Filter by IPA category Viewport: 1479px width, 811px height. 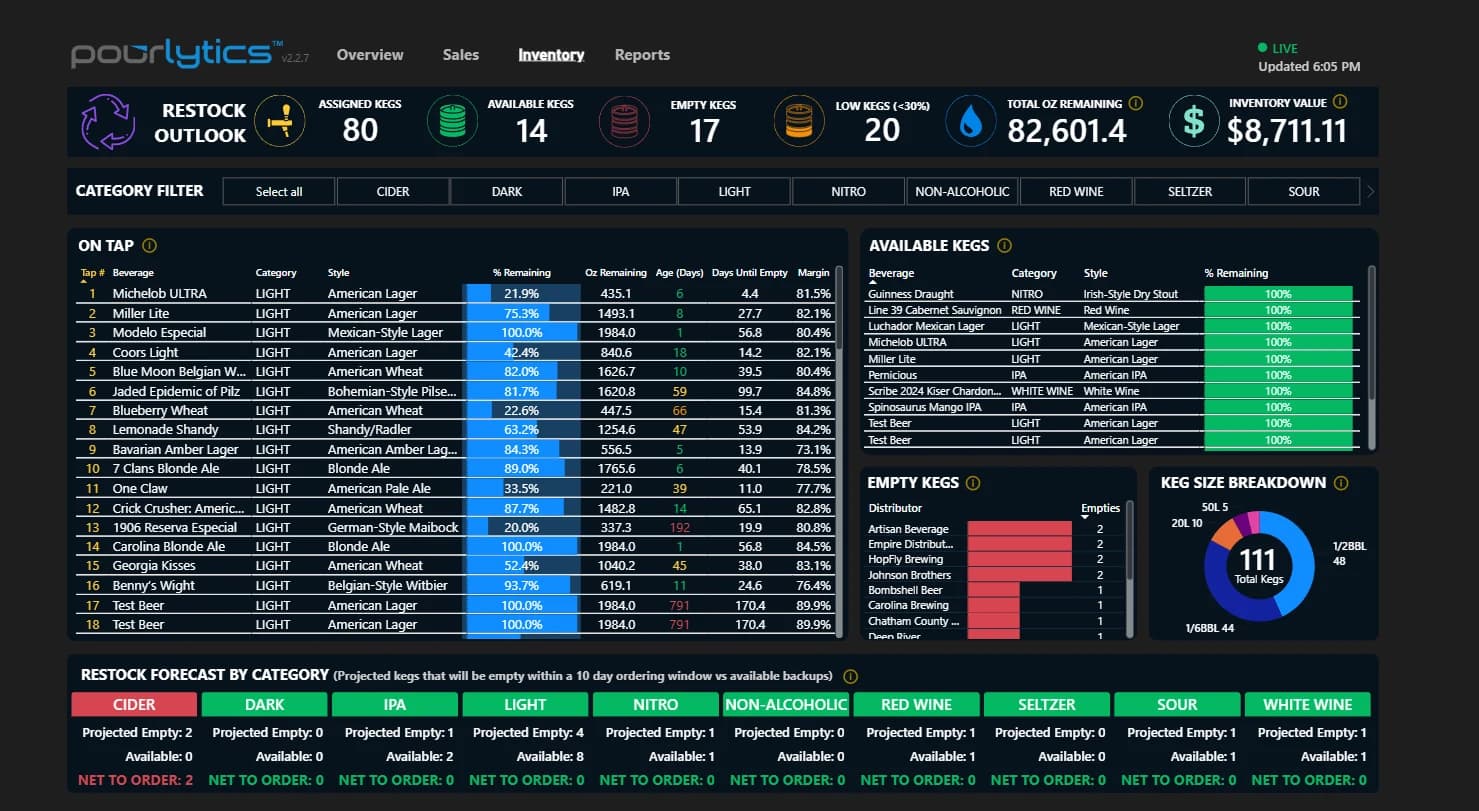[x=621, y=191]
